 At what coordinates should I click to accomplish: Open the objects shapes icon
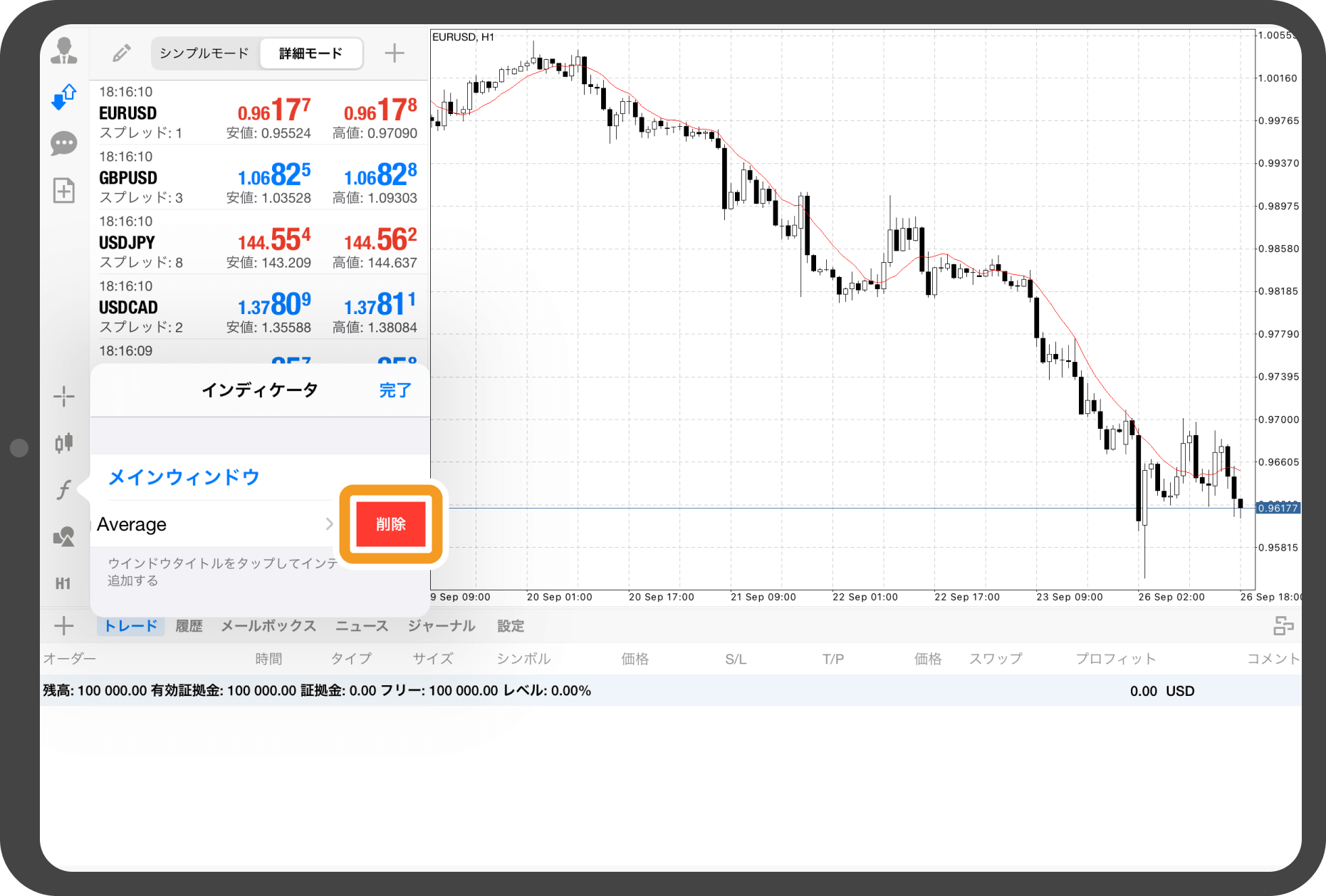pos(64,536)
